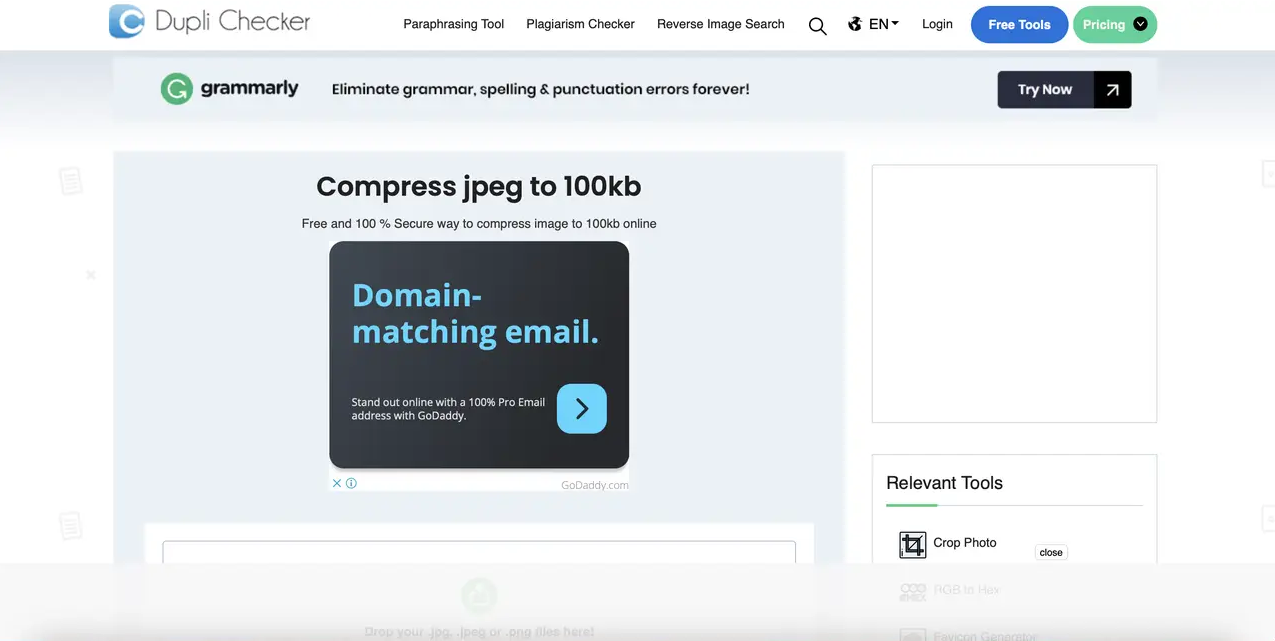Image resolution: width=1275 pixels, height=641 pixels.
Task: Open the Paraphrasing Tool page
Action: point(453,24)
